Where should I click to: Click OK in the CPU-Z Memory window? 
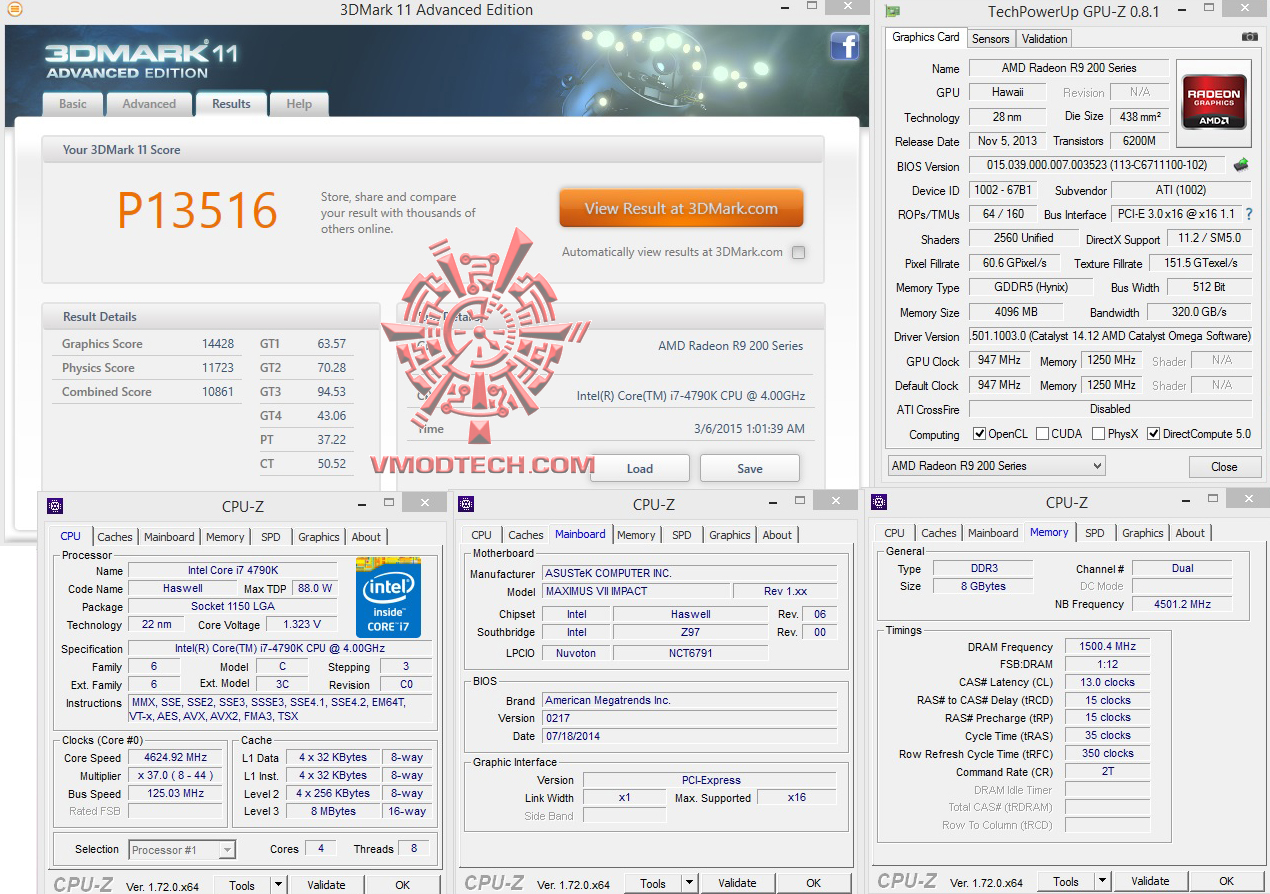pyautogui.click(x=1226, y=882)
